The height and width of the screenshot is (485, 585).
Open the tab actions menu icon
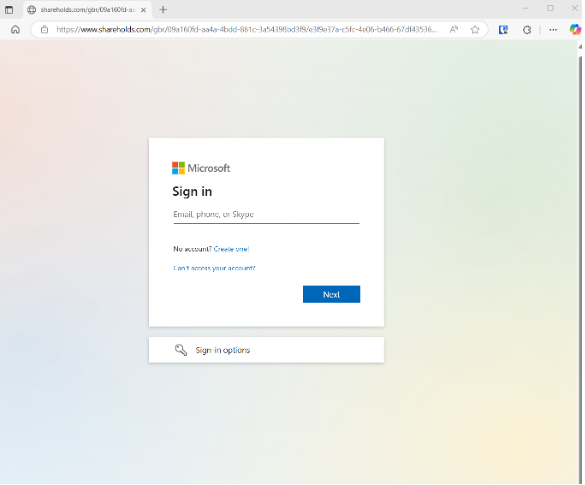coord(9,10)
